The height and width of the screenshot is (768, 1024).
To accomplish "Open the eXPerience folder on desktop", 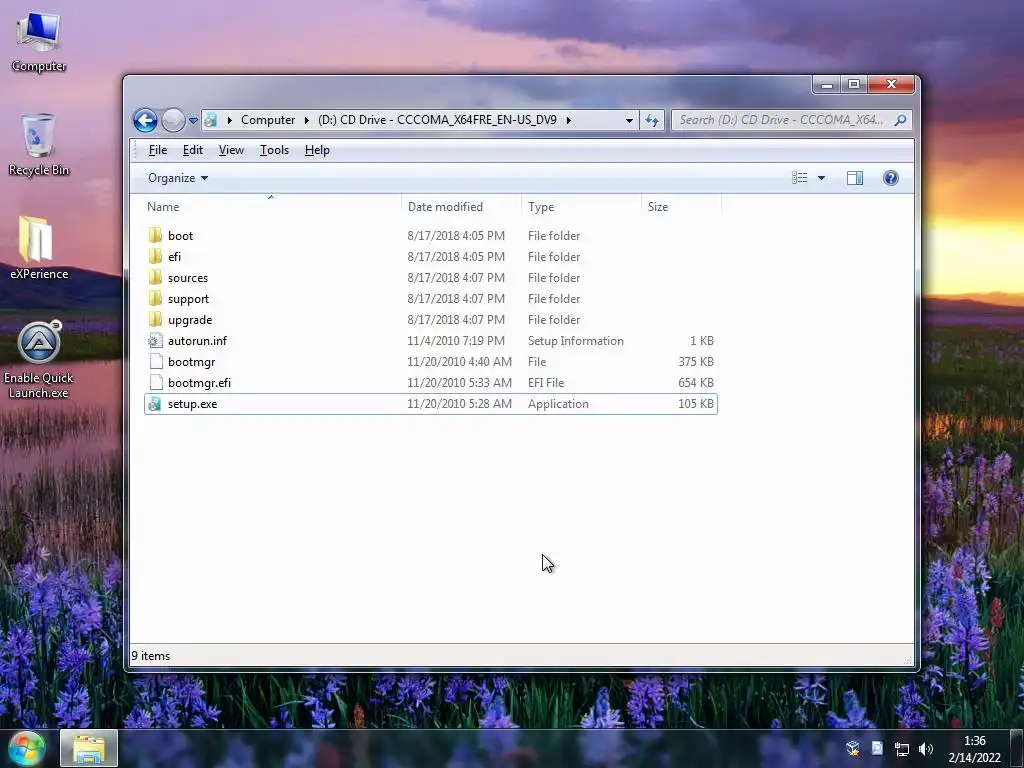I will (x=39, y=248).
